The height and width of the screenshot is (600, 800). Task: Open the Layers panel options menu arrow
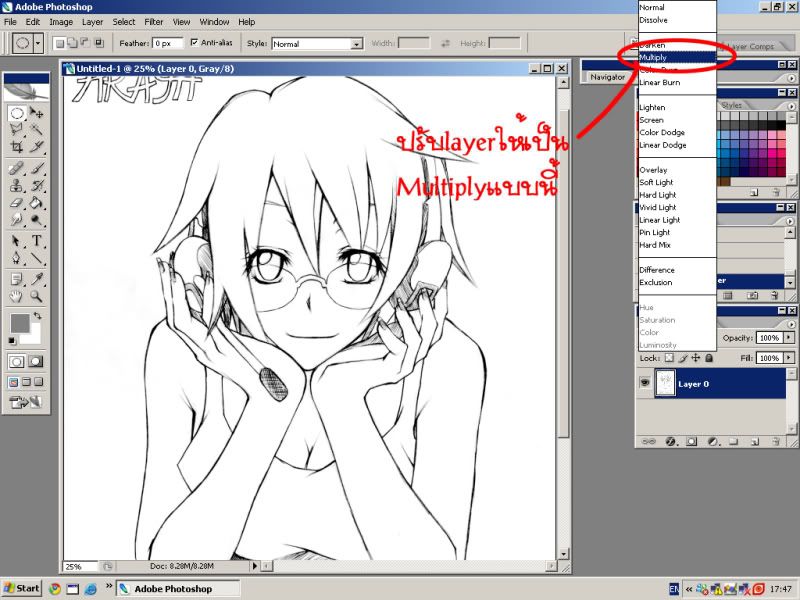coord(791,324)
